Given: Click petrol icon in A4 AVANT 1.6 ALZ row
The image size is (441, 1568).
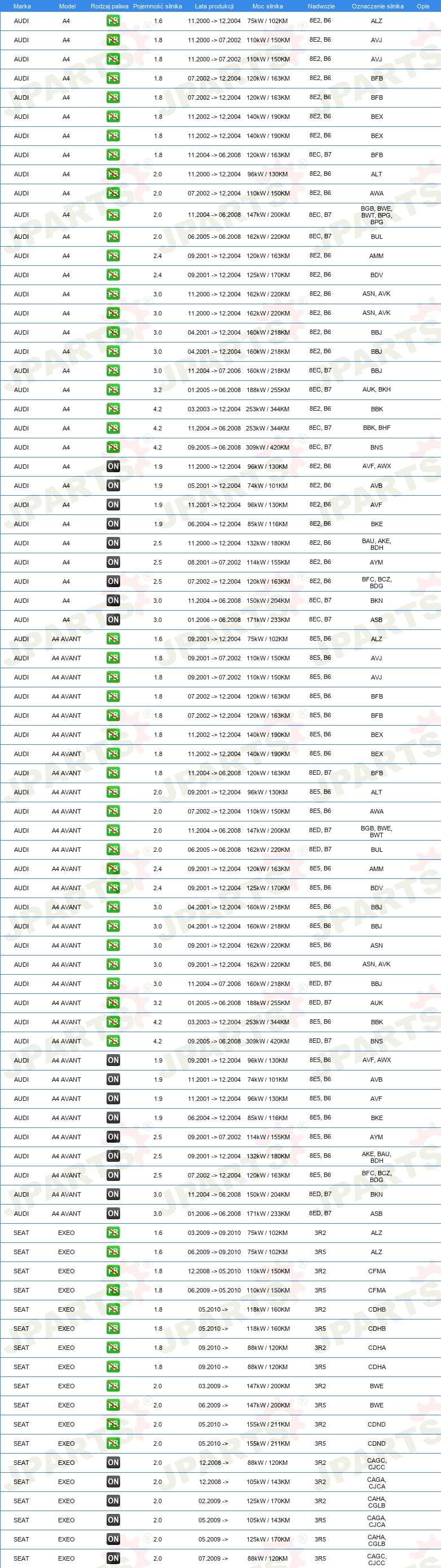Looking at the screenshot, I should pyautogui.click(x=113, y=639).
